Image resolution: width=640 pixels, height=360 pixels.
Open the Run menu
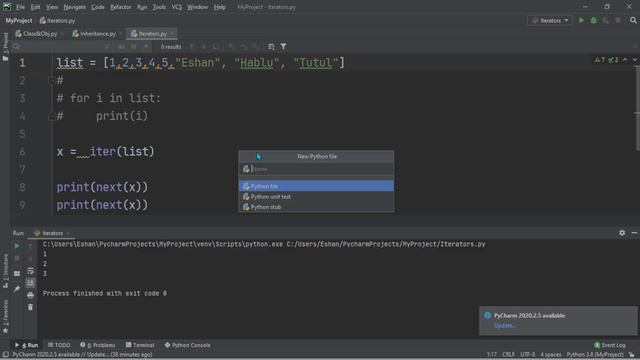(x=142, y=7)
